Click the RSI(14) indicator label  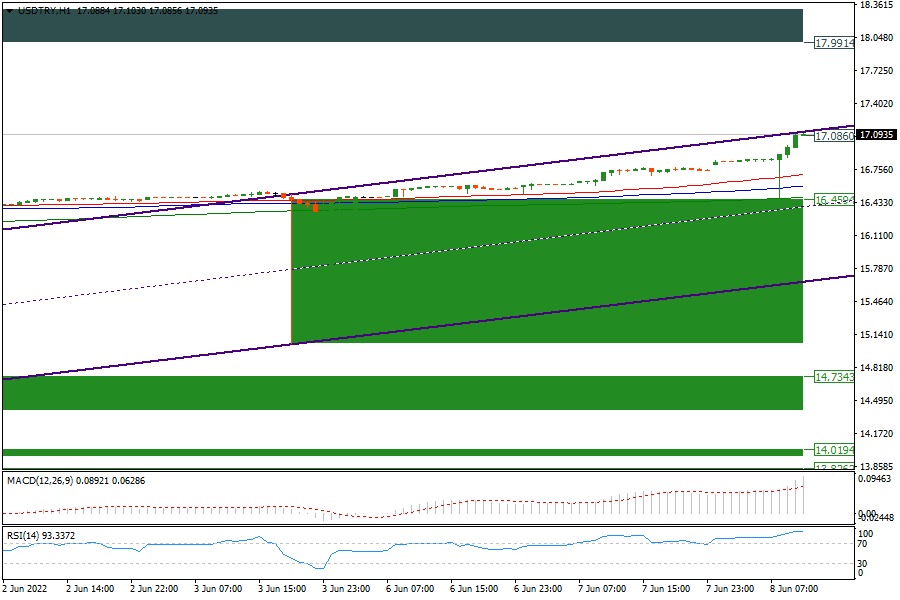pyautogui.click(x=24, y=536)
